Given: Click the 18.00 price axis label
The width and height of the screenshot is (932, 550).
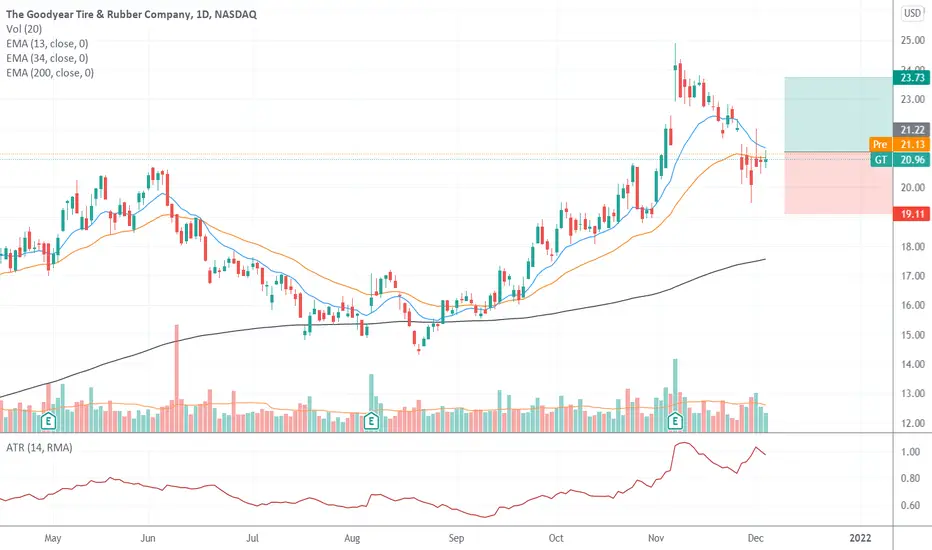Looking at the screenshot, I should (x=912, y=246).
